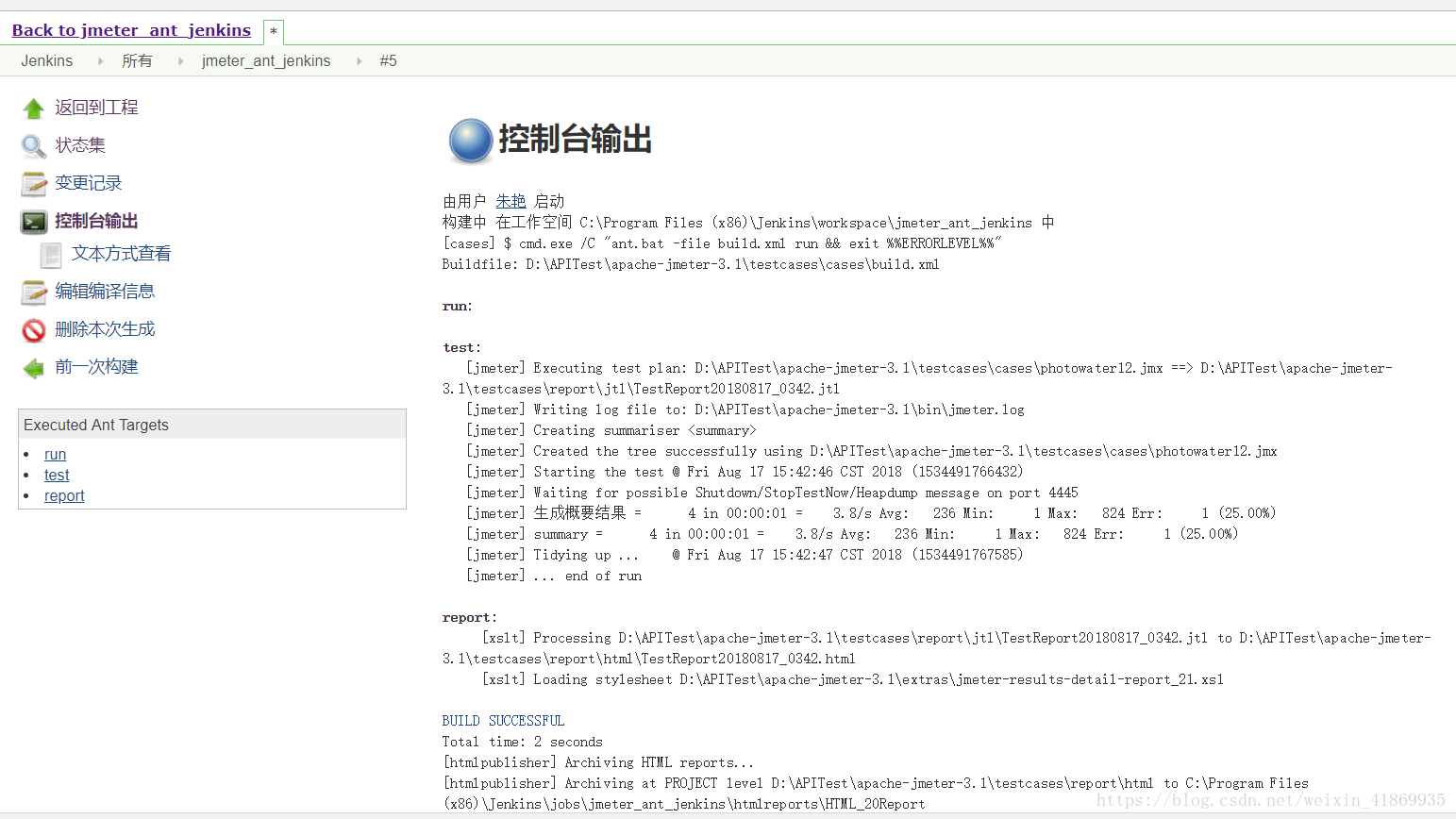The image size is (1456, 819).
Task: Click the '[jmeter] 生成概要结果' summary line
Action: click(x=871, y=513)
